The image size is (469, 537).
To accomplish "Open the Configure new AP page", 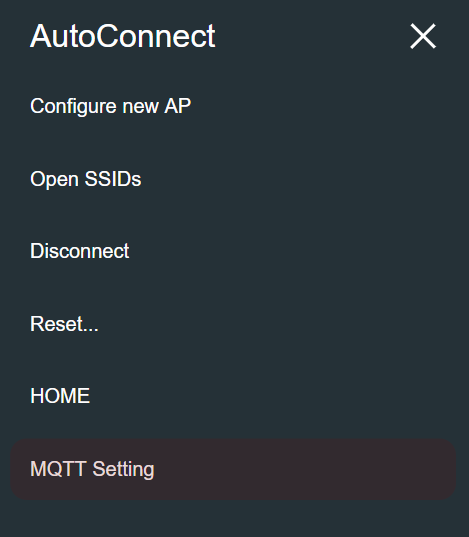I will click(x=110, y=106).
